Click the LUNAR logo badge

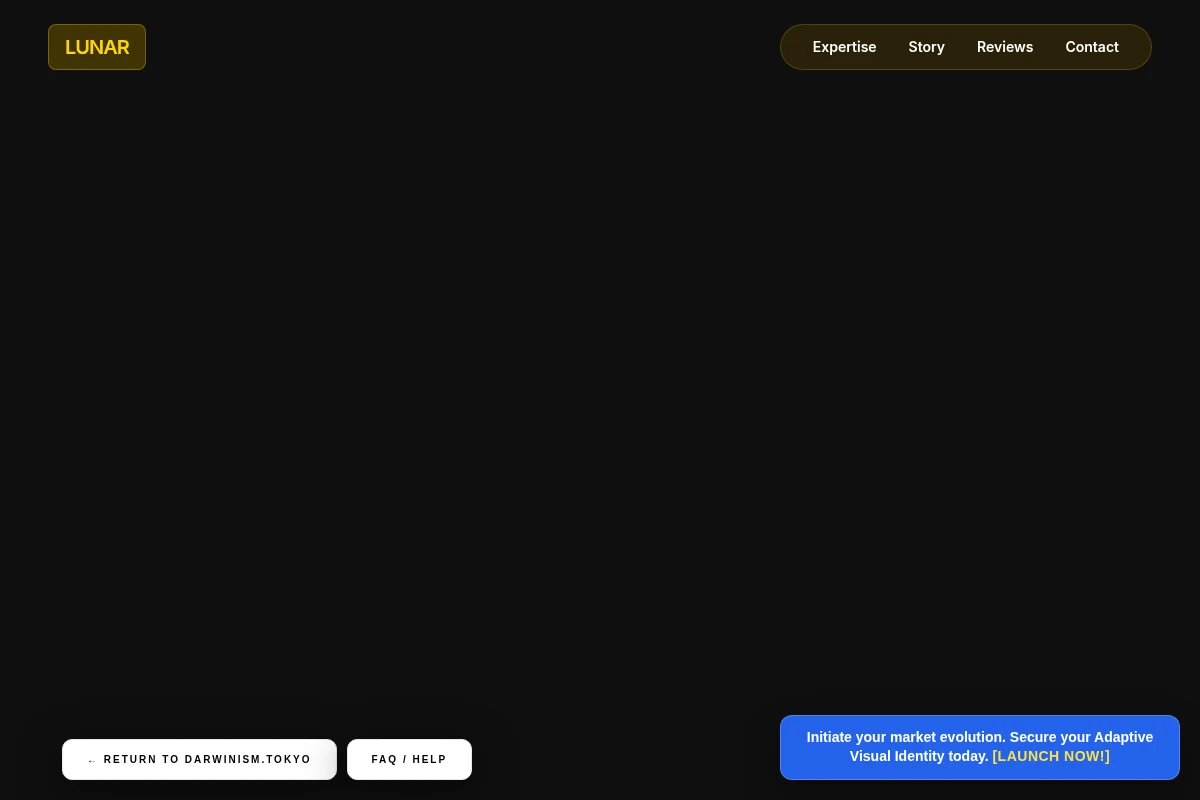(x=97, y=47)
